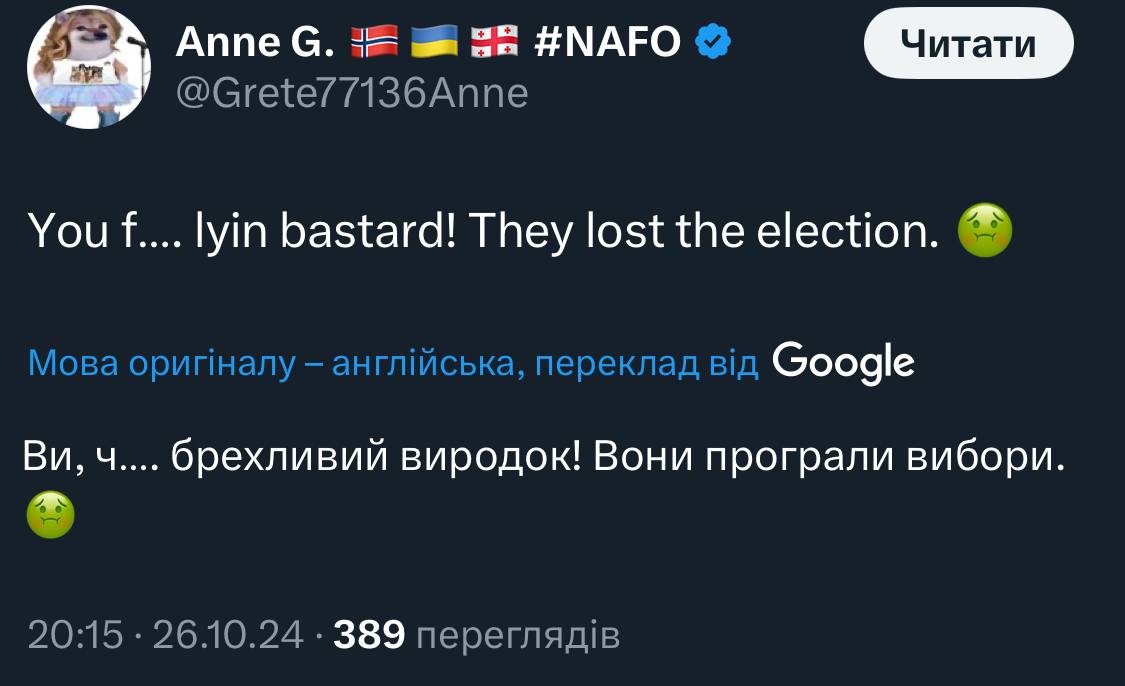Click the Google logo in translation notice
The width and height of the screenshot is (1125, 686).
(x=844, y=362)
